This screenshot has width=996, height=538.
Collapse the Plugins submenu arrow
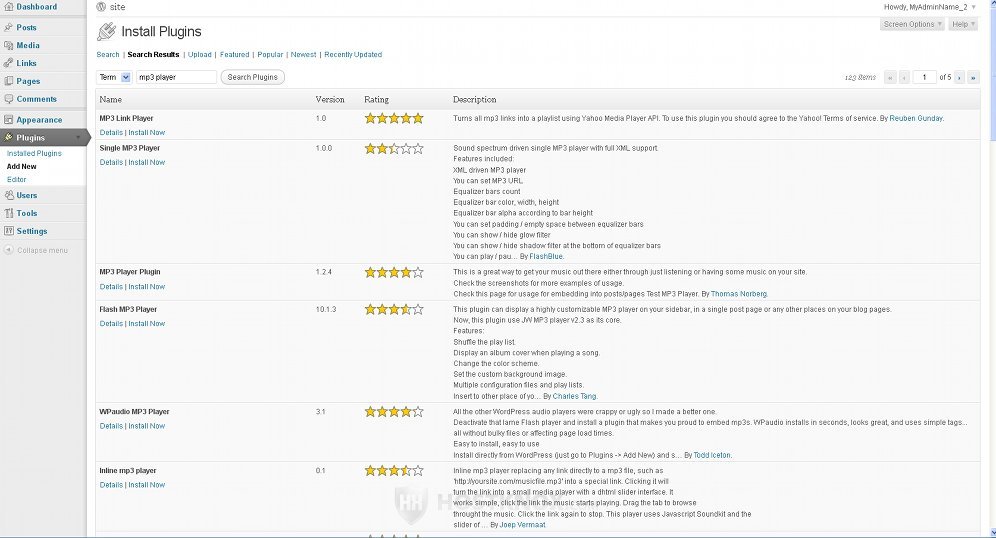[x=79, y=137]
